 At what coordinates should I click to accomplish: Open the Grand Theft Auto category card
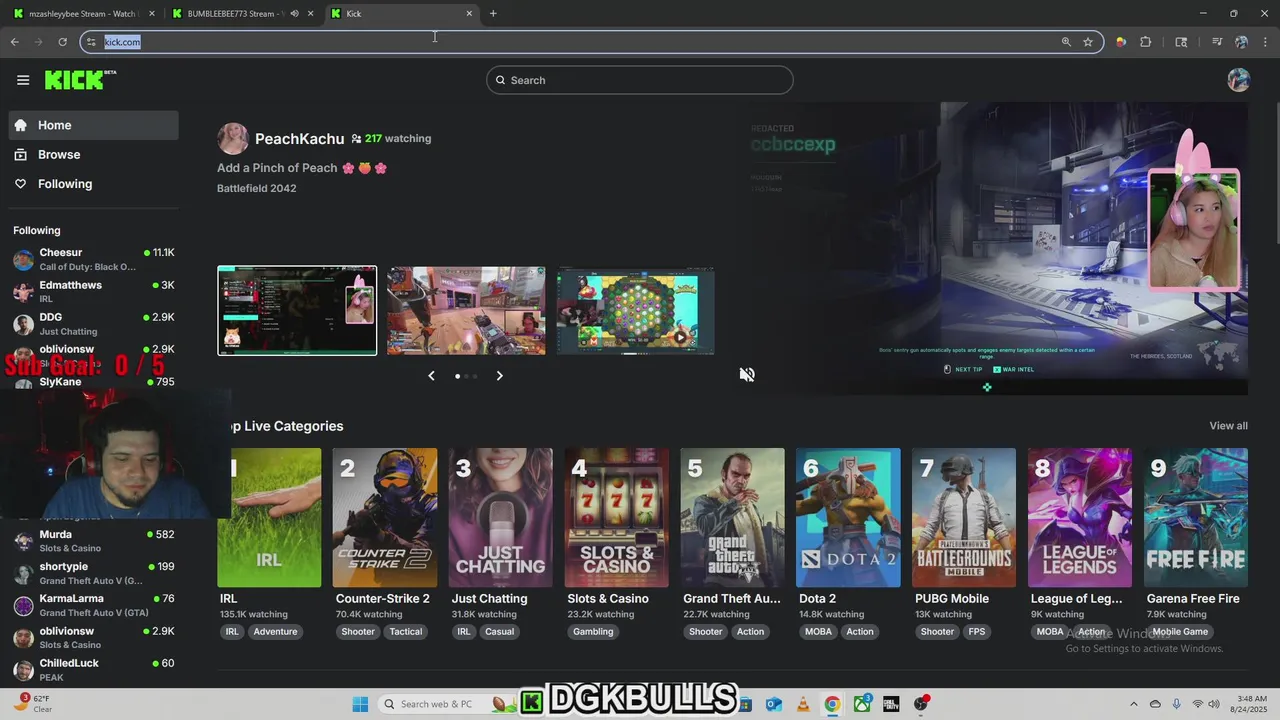732,517
